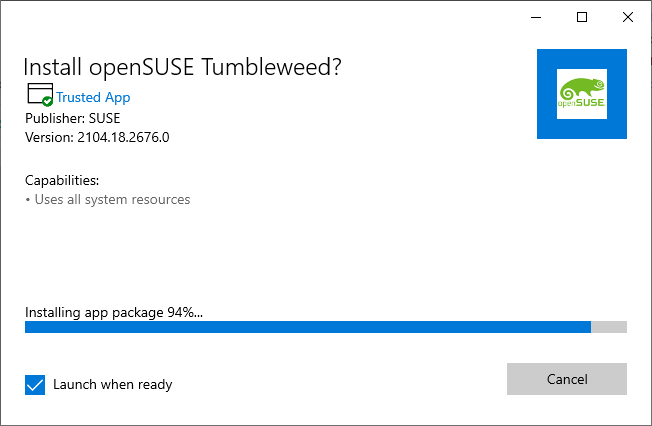This screenshot has width=652, height=426.
Task: Uncheck Launch when ready checkbox
Action: pos(35,385)
